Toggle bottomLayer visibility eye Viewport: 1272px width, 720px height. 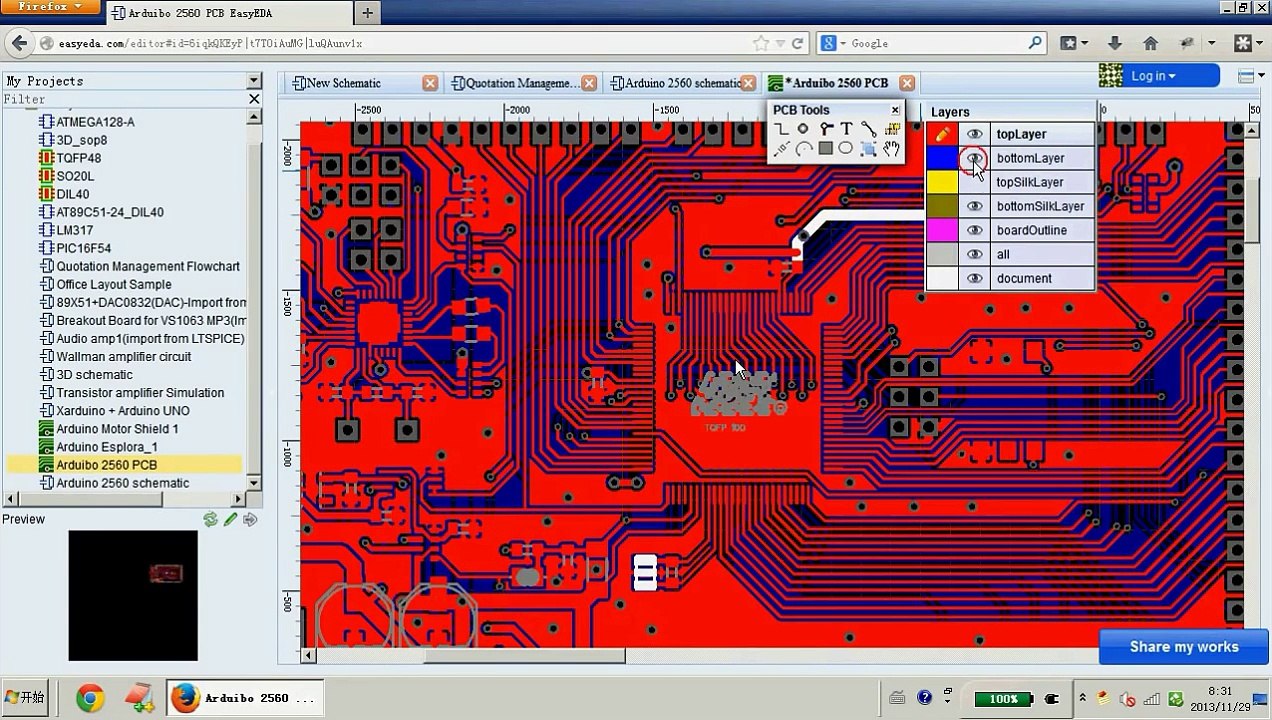coord(974,158)
